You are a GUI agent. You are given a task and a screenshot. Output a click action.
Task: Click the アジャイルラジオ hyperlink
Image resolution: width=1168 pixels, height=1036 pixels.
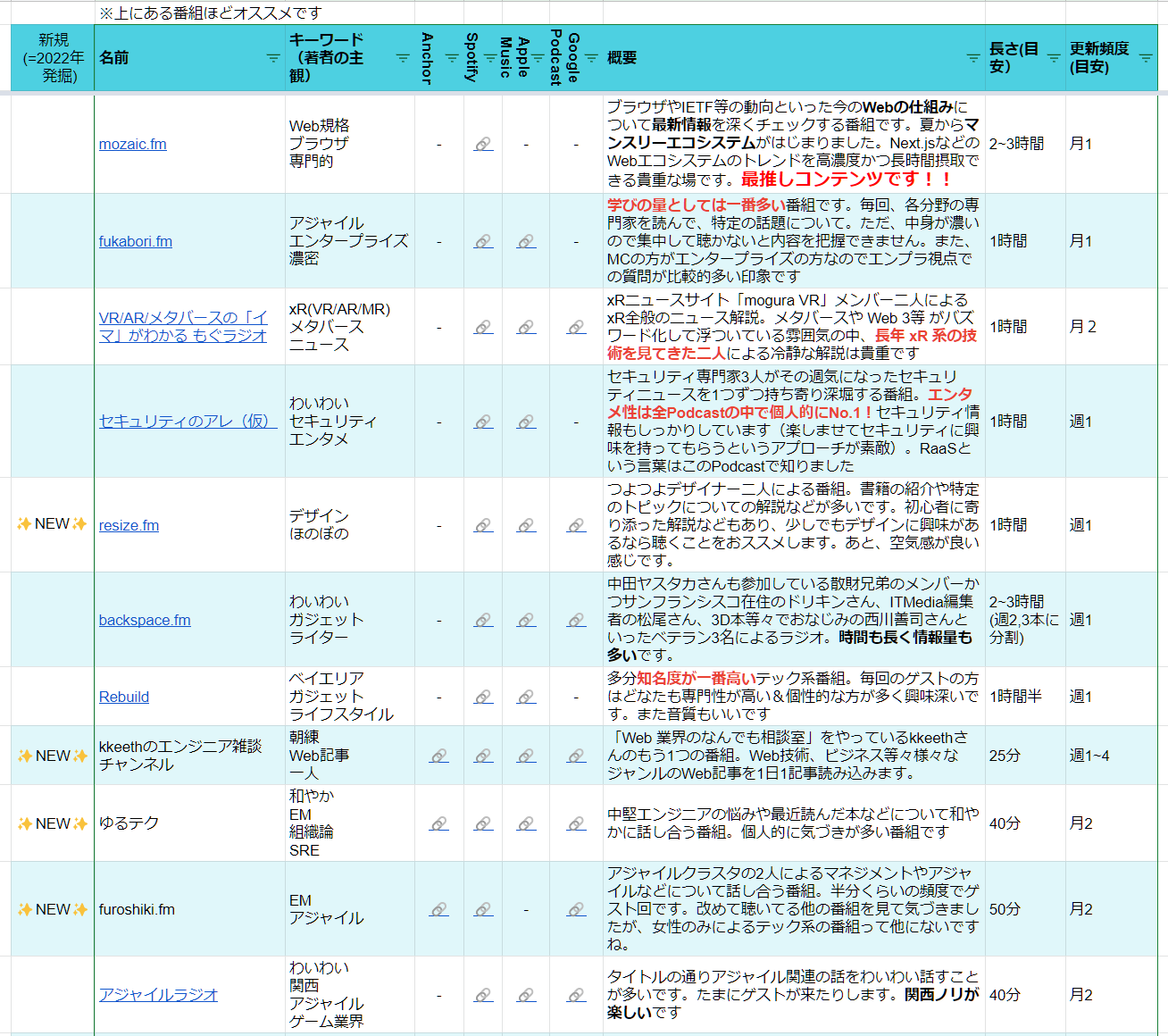click(x=158, y=994)
